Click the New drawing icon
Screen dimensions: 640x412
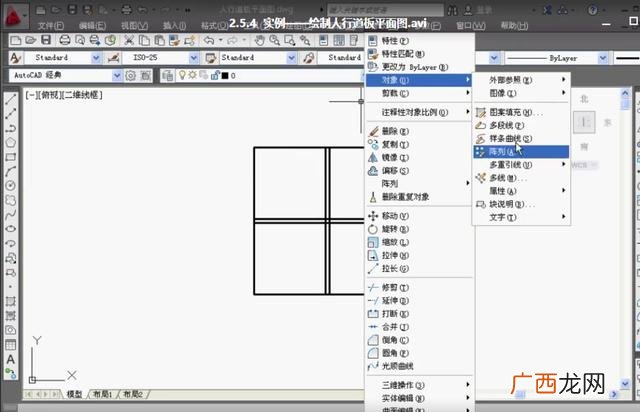pyautogui.click(x=16, y=40)
